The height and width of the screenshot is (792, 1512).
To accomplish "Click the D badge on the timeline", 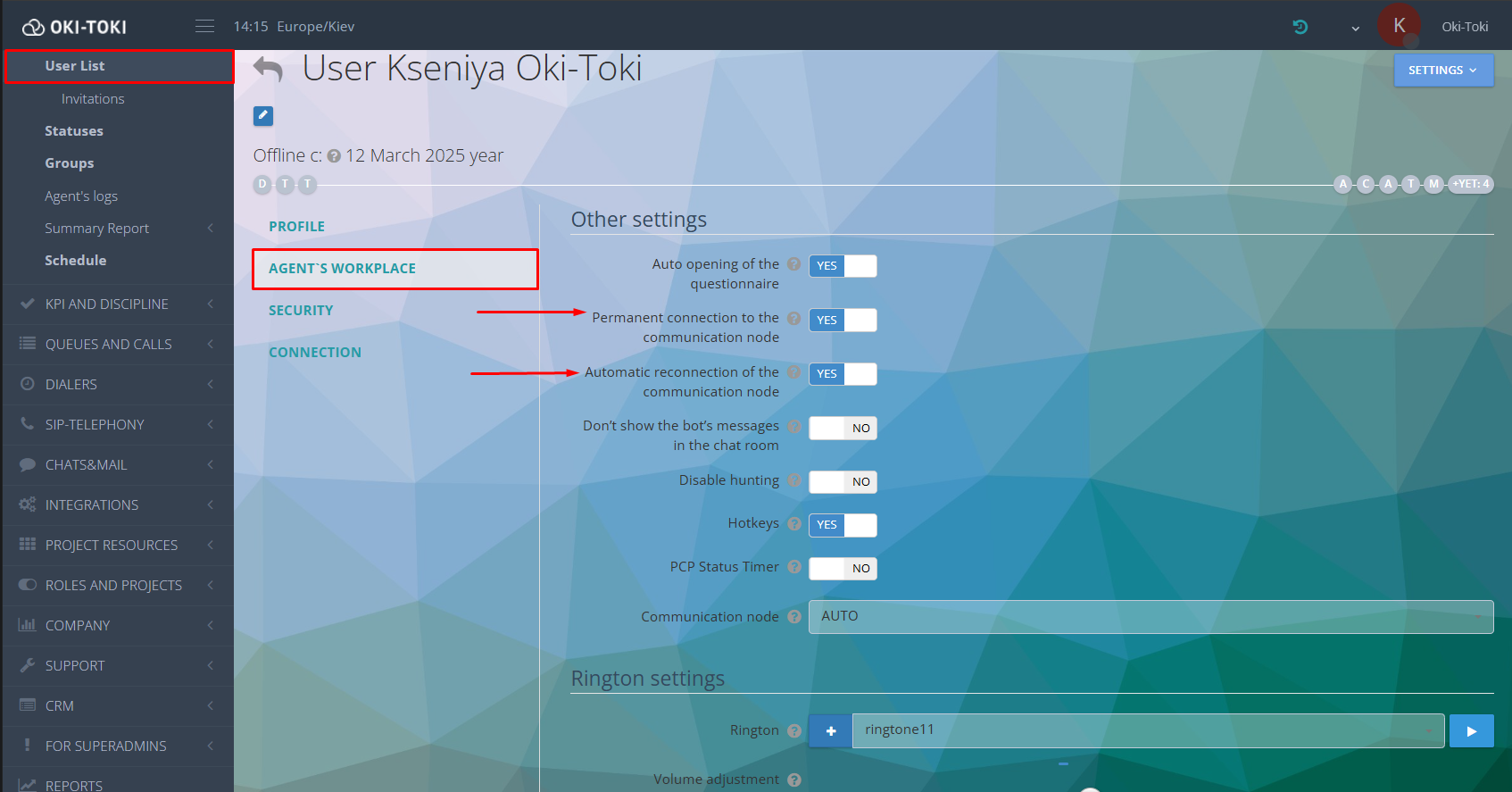I will click(x=262, y=184).
